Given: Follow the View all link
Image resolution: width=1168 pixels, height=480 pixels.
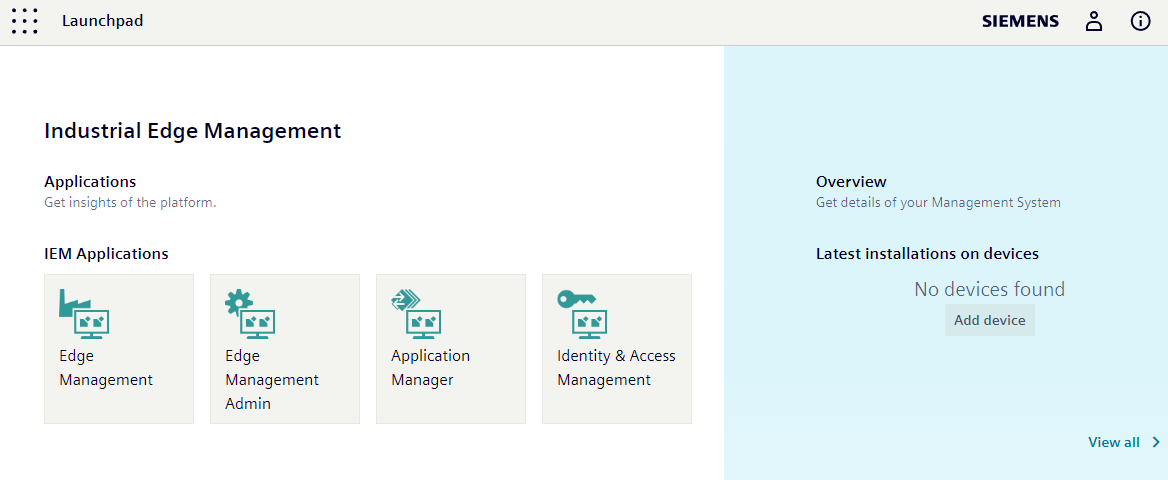Looking at the screenshot, I should pyautogui.click(x=1113, y=442).
